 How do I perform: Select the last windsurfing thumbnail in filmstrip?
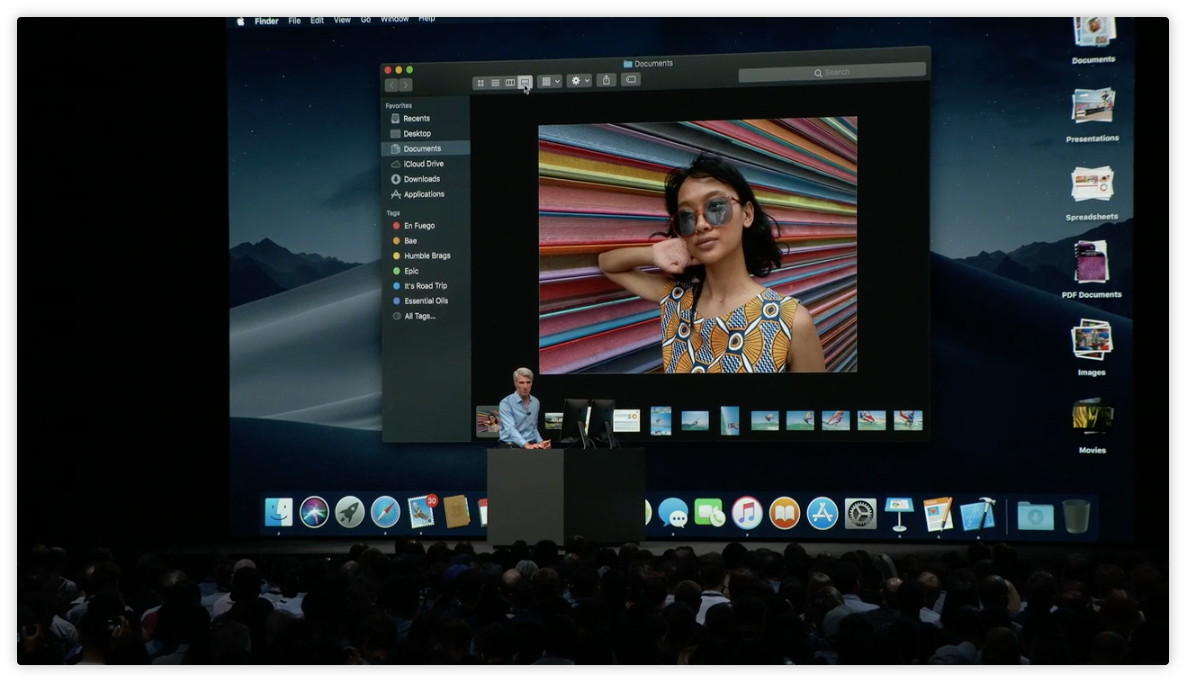908,420
